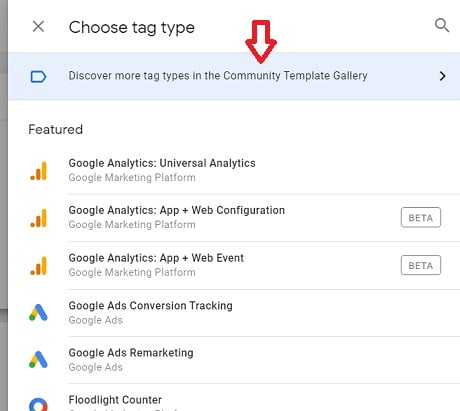
Task: Click Floodlight Counter icon
Action: click(x=38, y=404)
